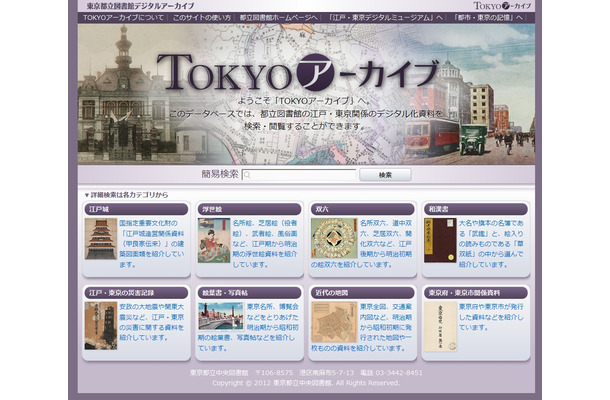Open 「江戸・東京デジタルミュージアム」へ link
Screen dimensions: 610x400
click(x=386, y=18)
